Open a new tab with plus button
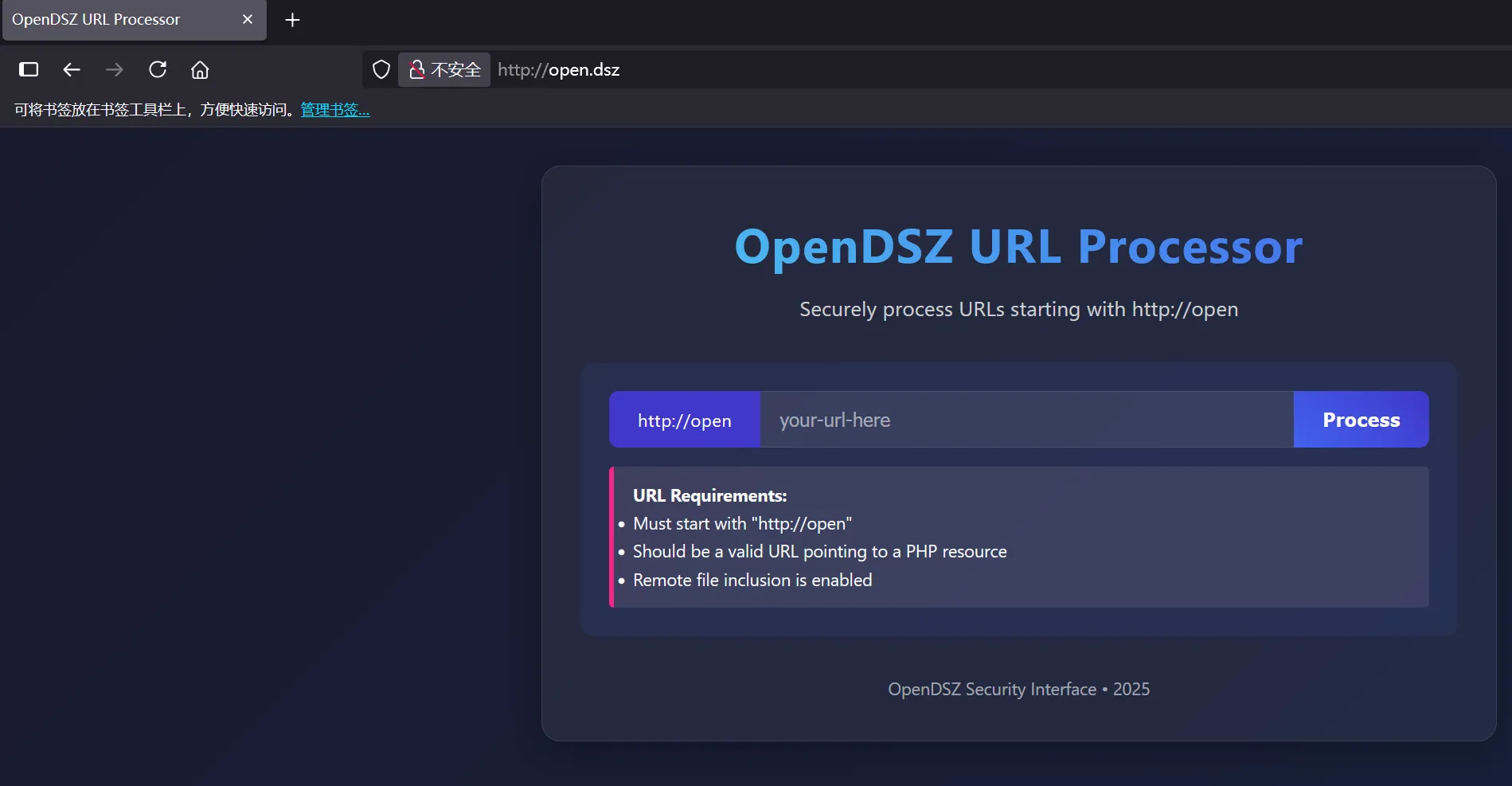 [x=292, y=20]
